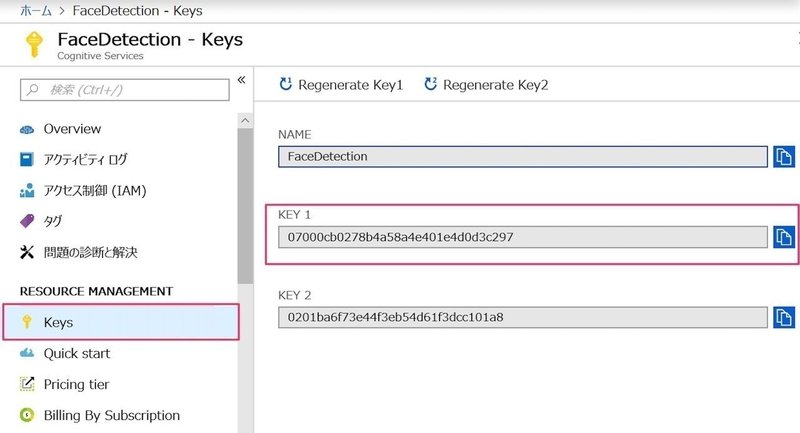
Task: Click the RESOURCE MANAGEMENT section heading
Action: (x=96, y=291)
